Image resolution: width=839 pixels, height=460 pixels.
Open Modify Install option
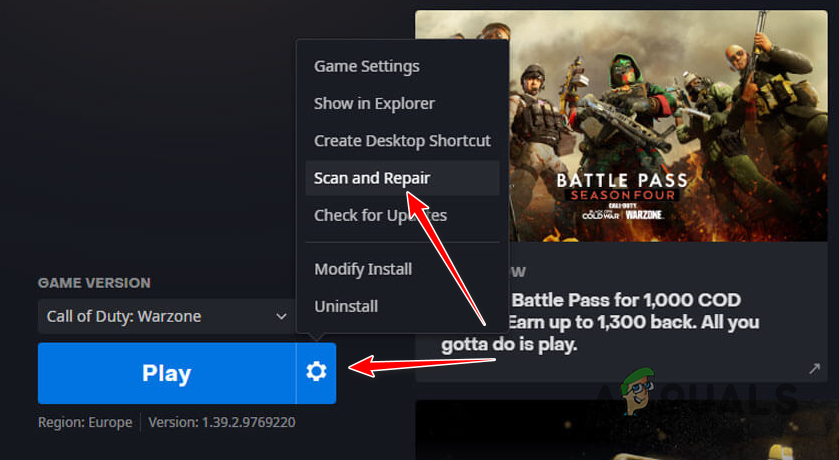click(x=402, y=269)
